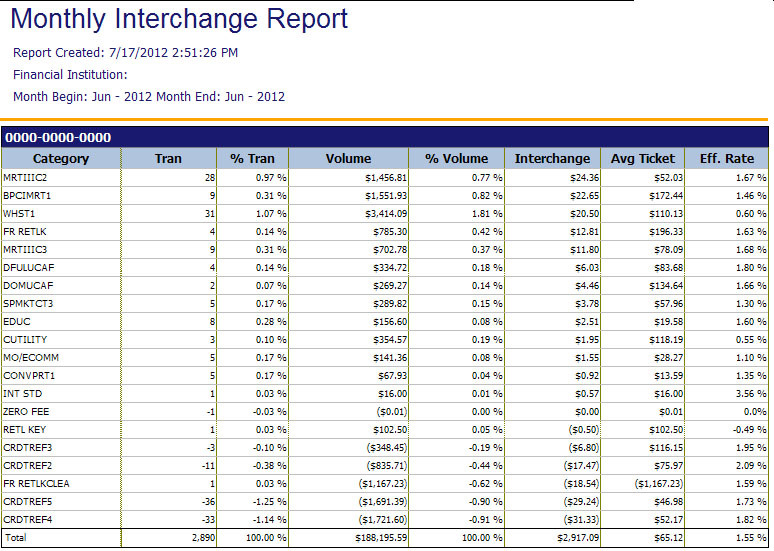Click the Total row label
Screen dimensions: 774x551
tap(15, 537)
